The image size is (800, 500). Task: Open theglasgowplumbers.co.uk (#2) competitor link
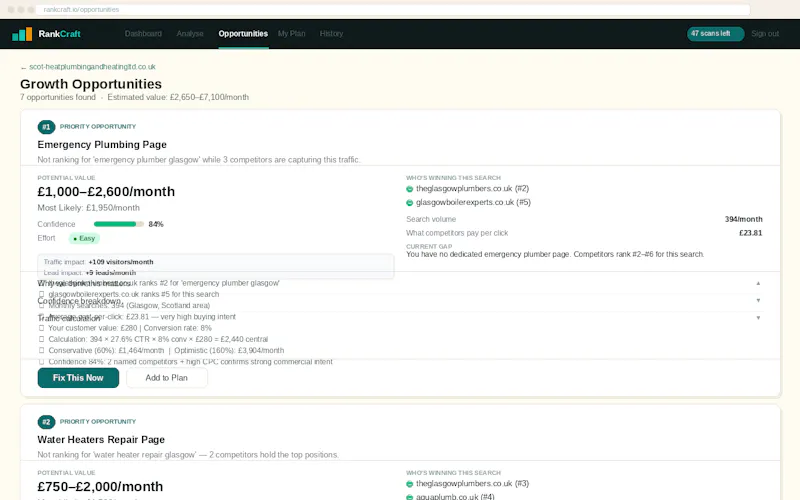pyautogui.click(x=472, y=189)
